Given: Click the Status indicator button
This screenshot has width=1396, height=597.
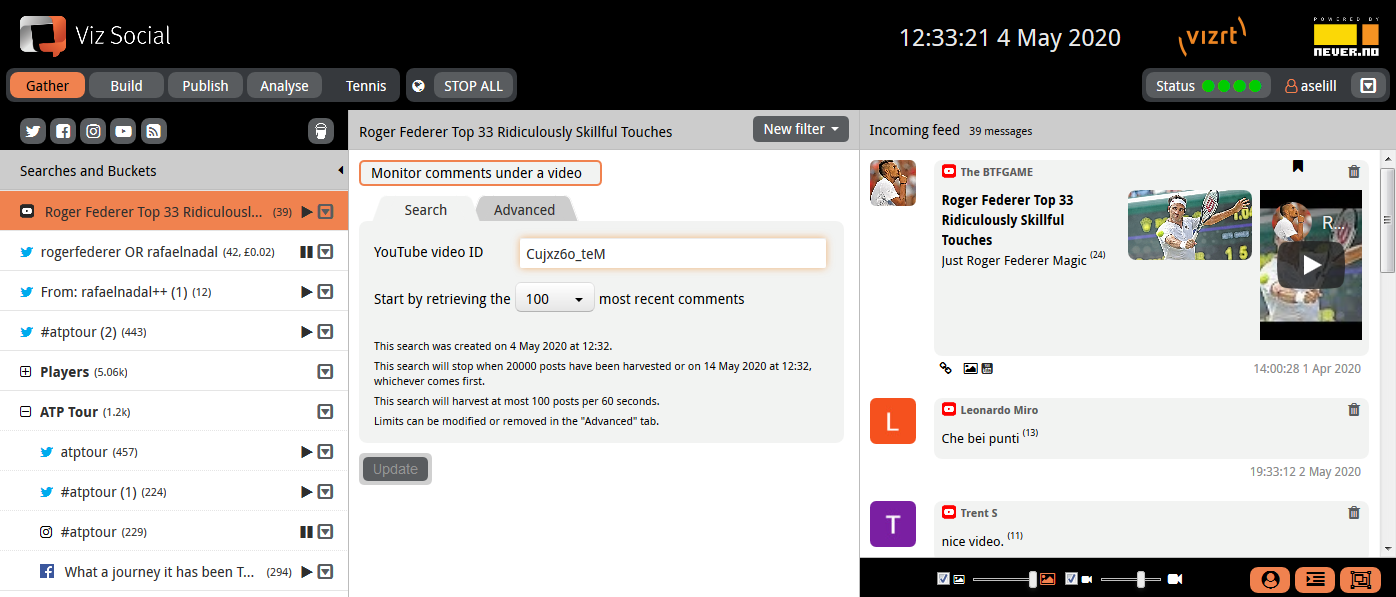Looking at the screenshot, I should (1207, 86).
